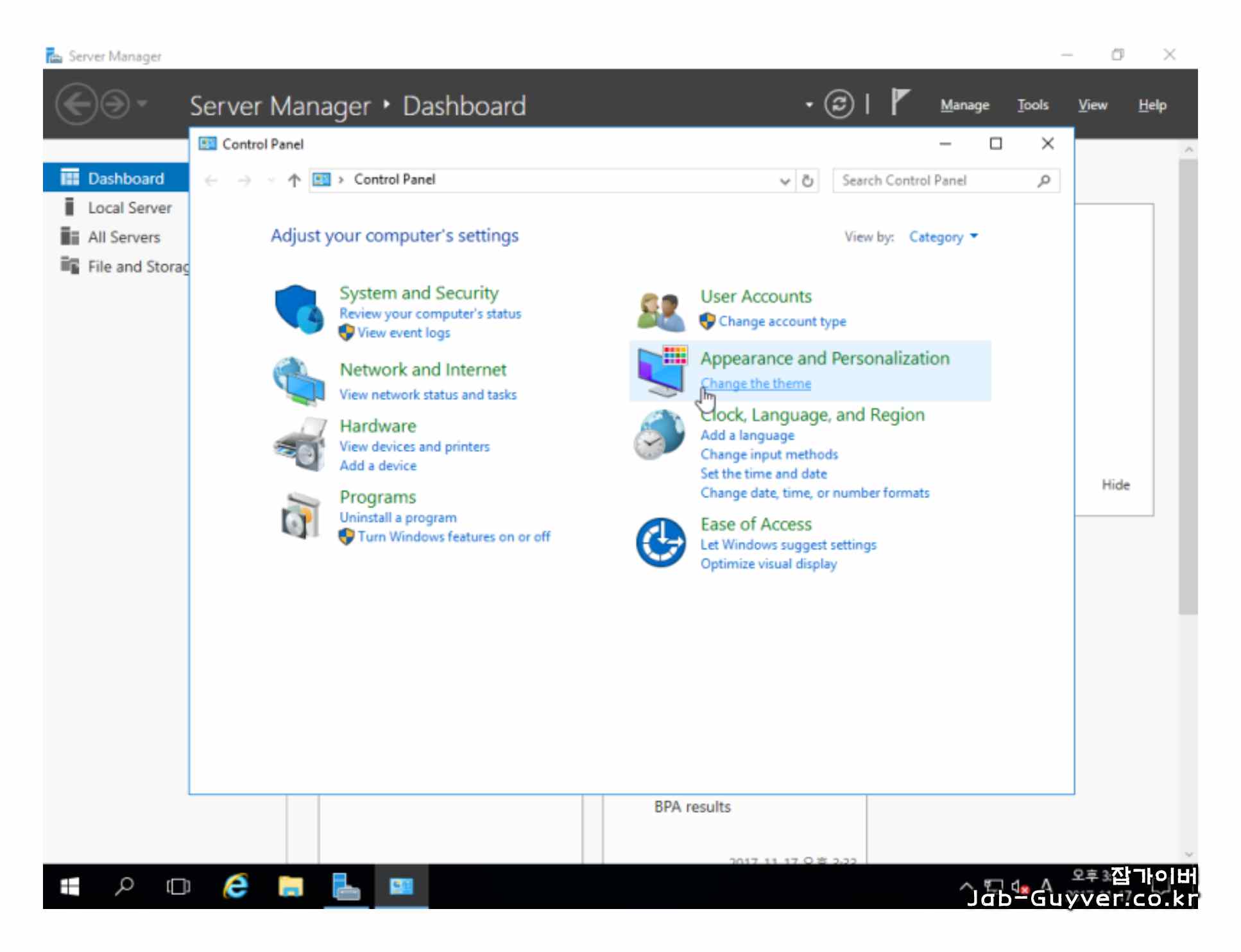The image size is (1241, 952).
Task: Click the Change the theme link
Action: pyautogui.click(x=755, y=384)
